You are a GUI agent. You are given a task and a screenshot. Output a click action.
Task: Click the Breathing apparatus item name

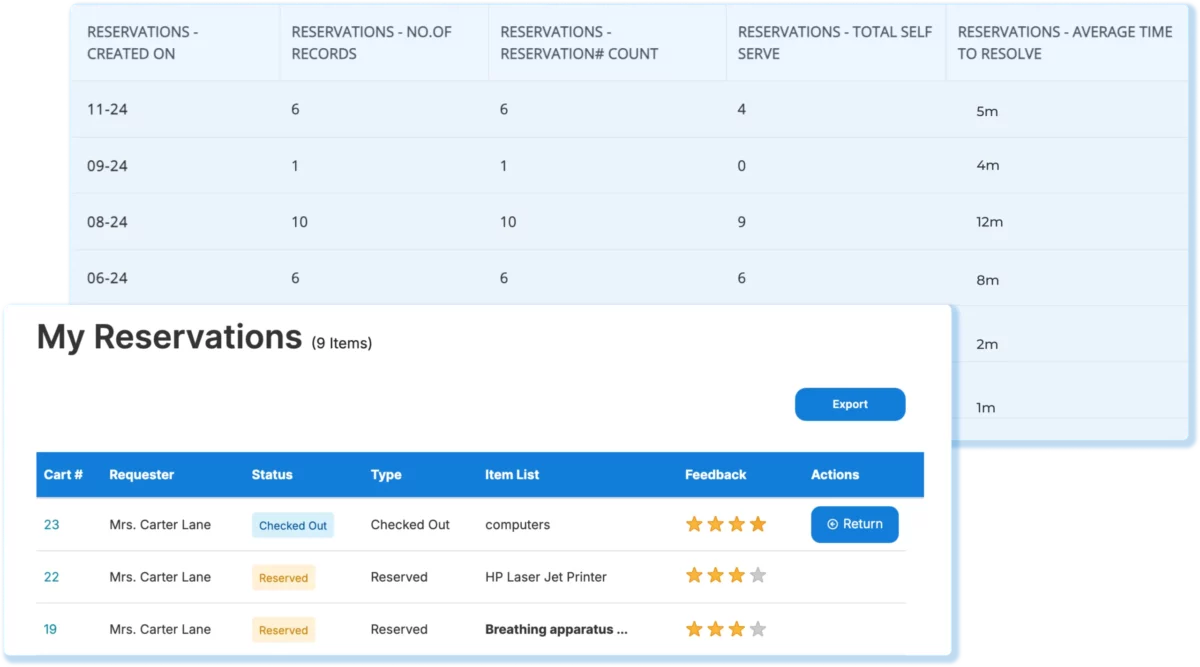tap(556, 629)
